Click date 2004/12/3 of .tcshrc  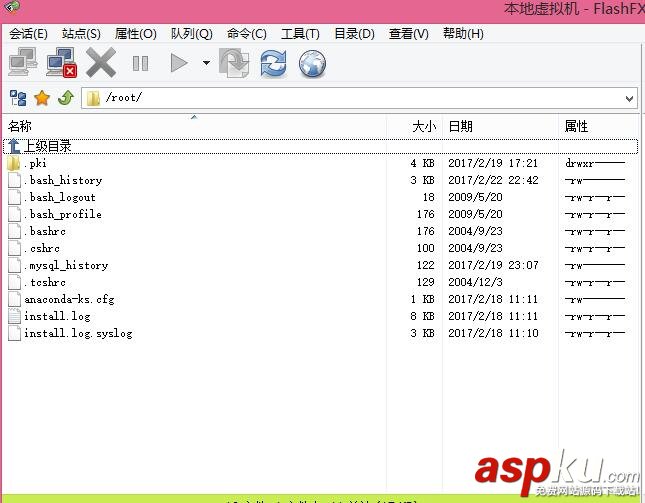click(475, 282)
